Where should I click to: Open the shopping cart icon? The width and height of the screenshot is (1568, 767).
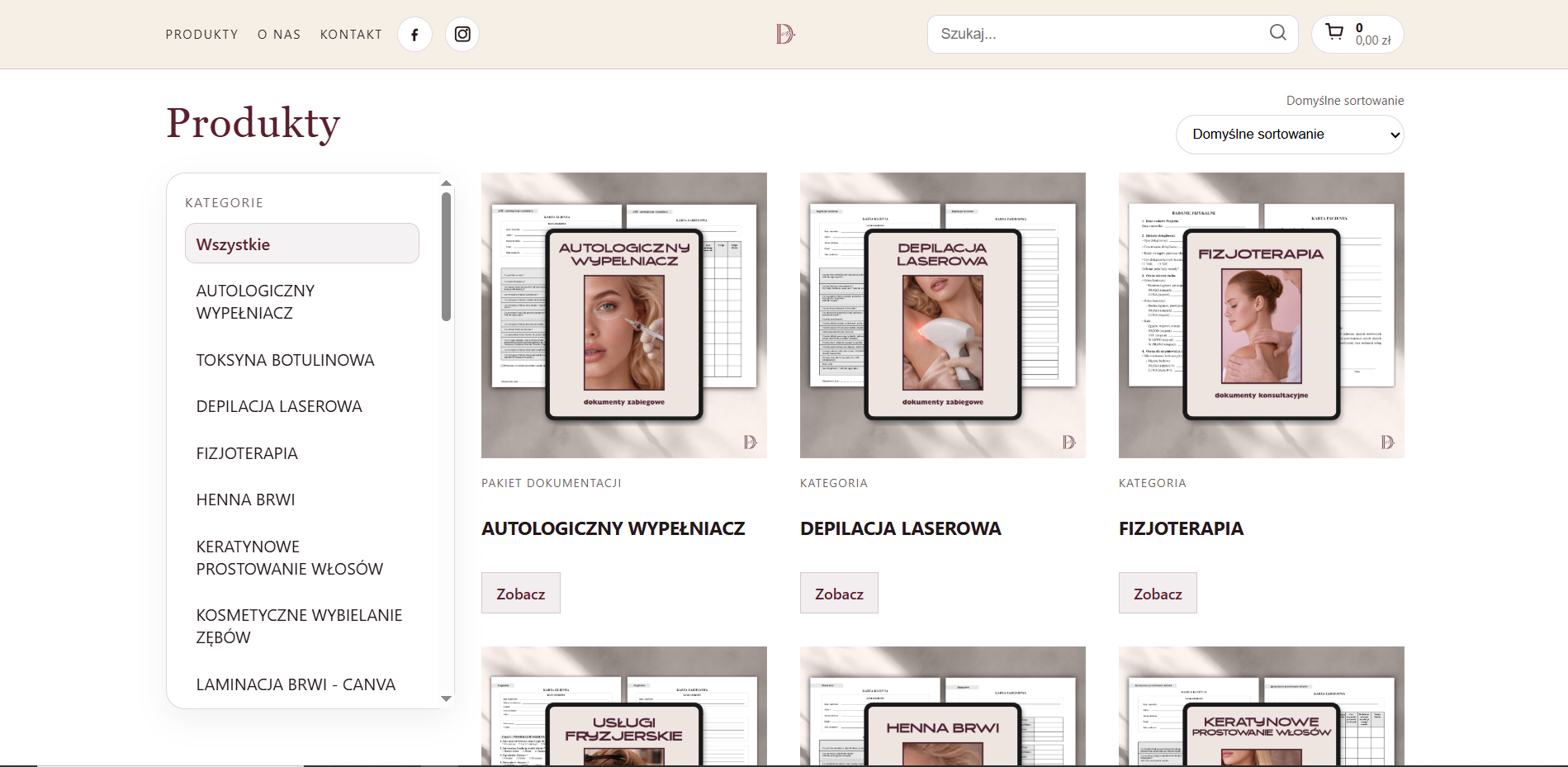click(1334, 33)
